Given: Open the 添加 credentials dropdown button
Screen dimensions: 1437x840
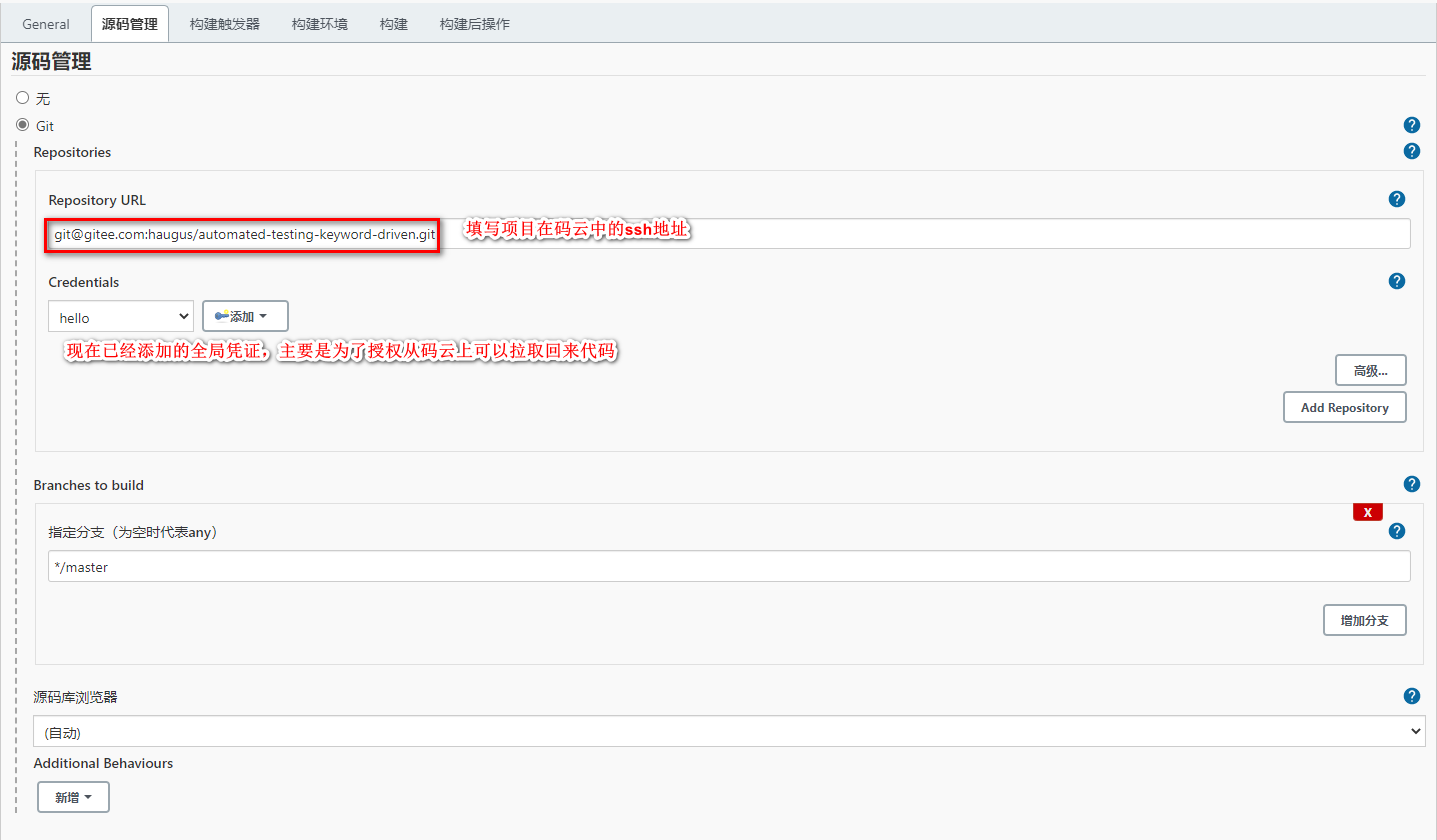Looking at the screenshot, I should click(245, 316).
